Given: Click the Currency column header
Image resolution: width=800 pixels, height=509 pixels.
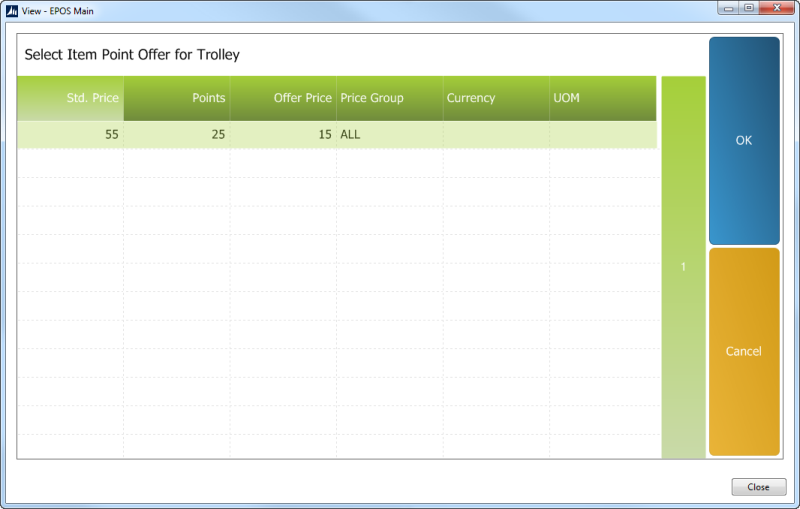Looking at the screenshot, I should click(x=496, y=98).
